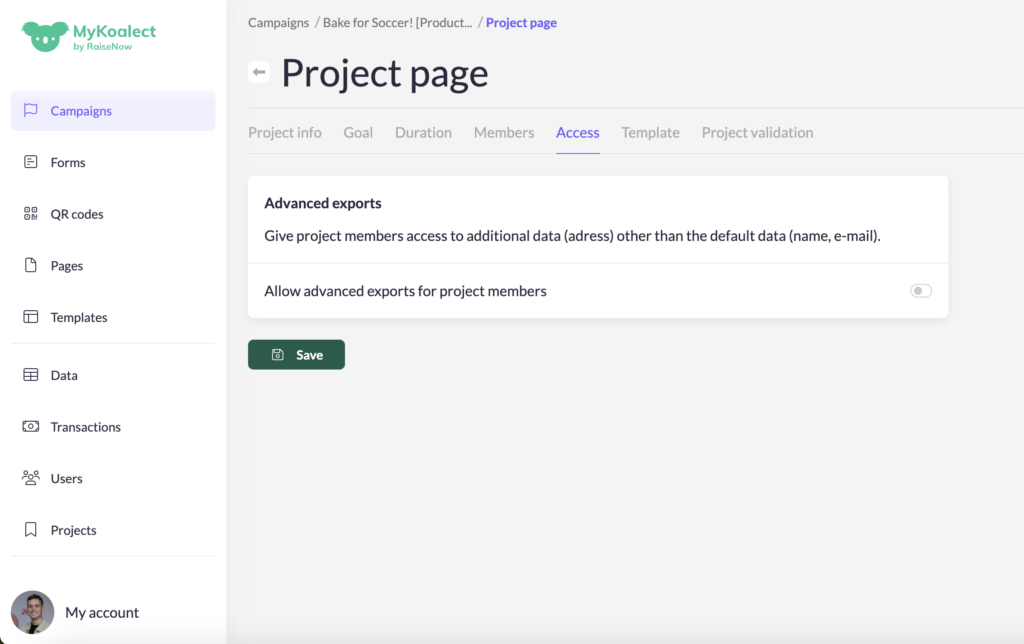Click the MyKoalect koala logo
This screenshot has height=644, width=1024.
(44, 36)
